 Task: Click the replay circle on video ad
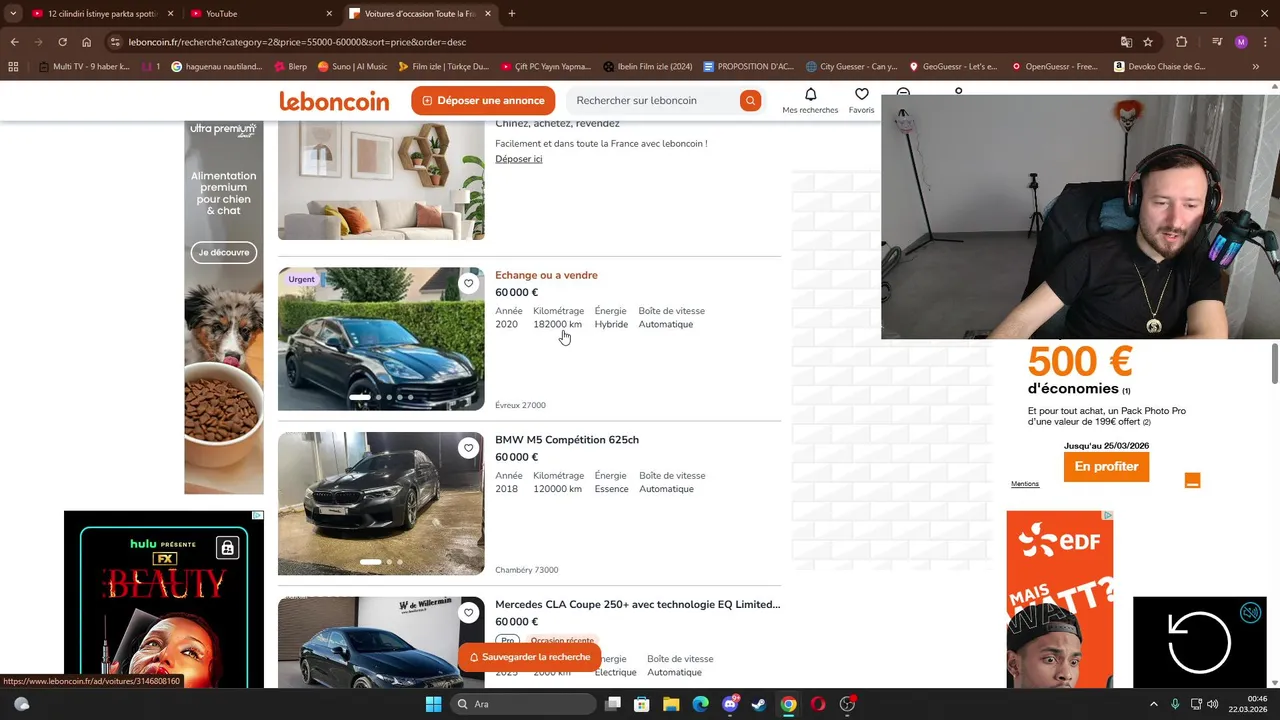tap(1199, 642)
